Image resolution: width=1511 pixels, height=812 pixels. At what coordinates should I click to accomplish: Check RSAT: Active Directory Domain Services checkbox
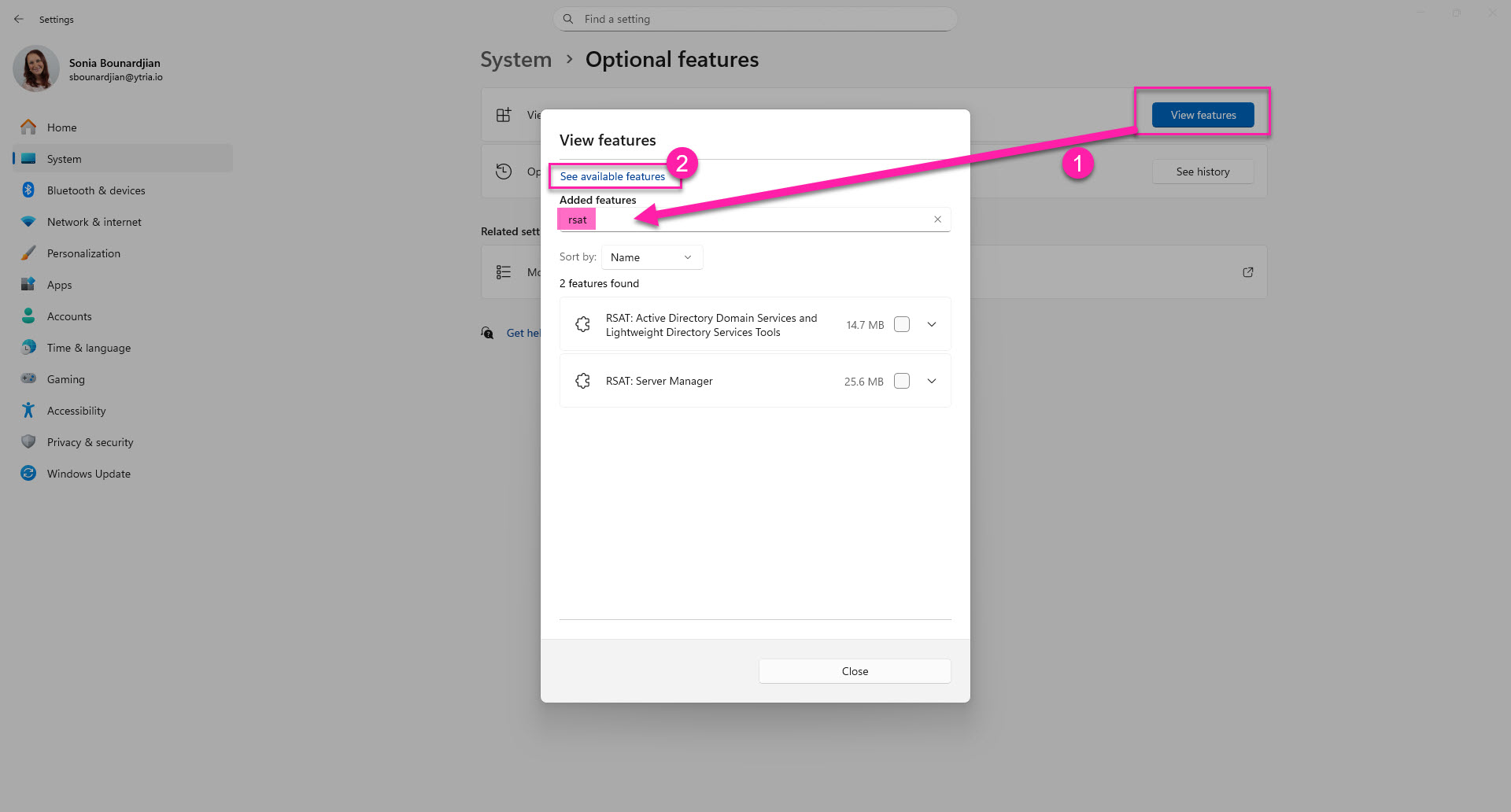(902, 324)
